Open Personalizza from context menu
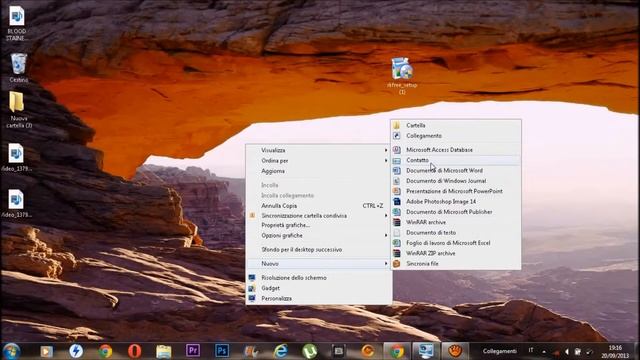Viewport: 640px width, 360px height. tap(318, 298)
